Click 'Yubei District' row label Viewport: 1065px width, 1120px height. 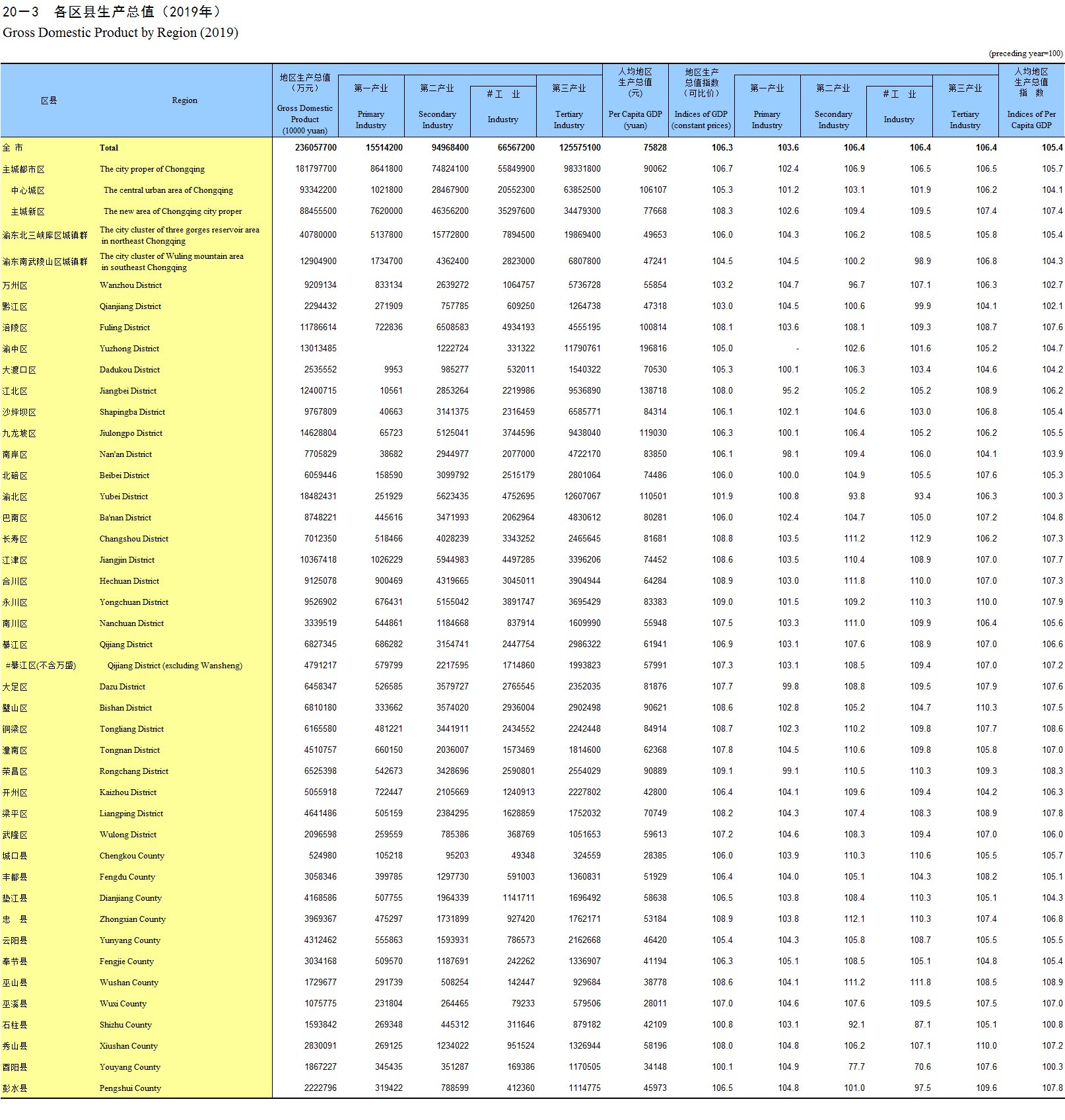pos(123,497)
